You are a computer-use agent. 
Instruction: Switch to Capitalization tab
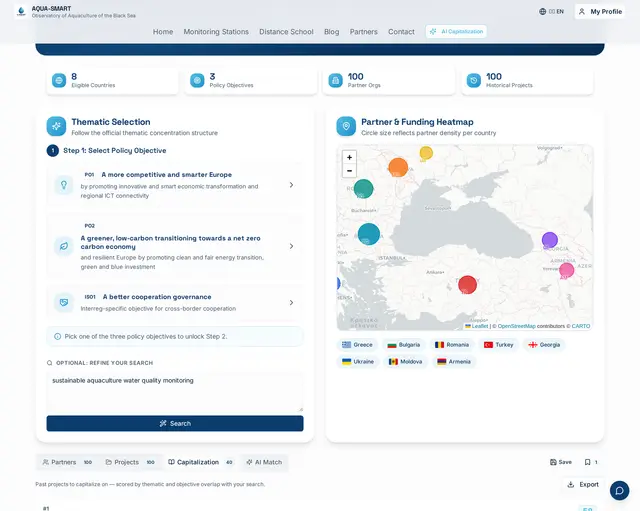[200, 462]
